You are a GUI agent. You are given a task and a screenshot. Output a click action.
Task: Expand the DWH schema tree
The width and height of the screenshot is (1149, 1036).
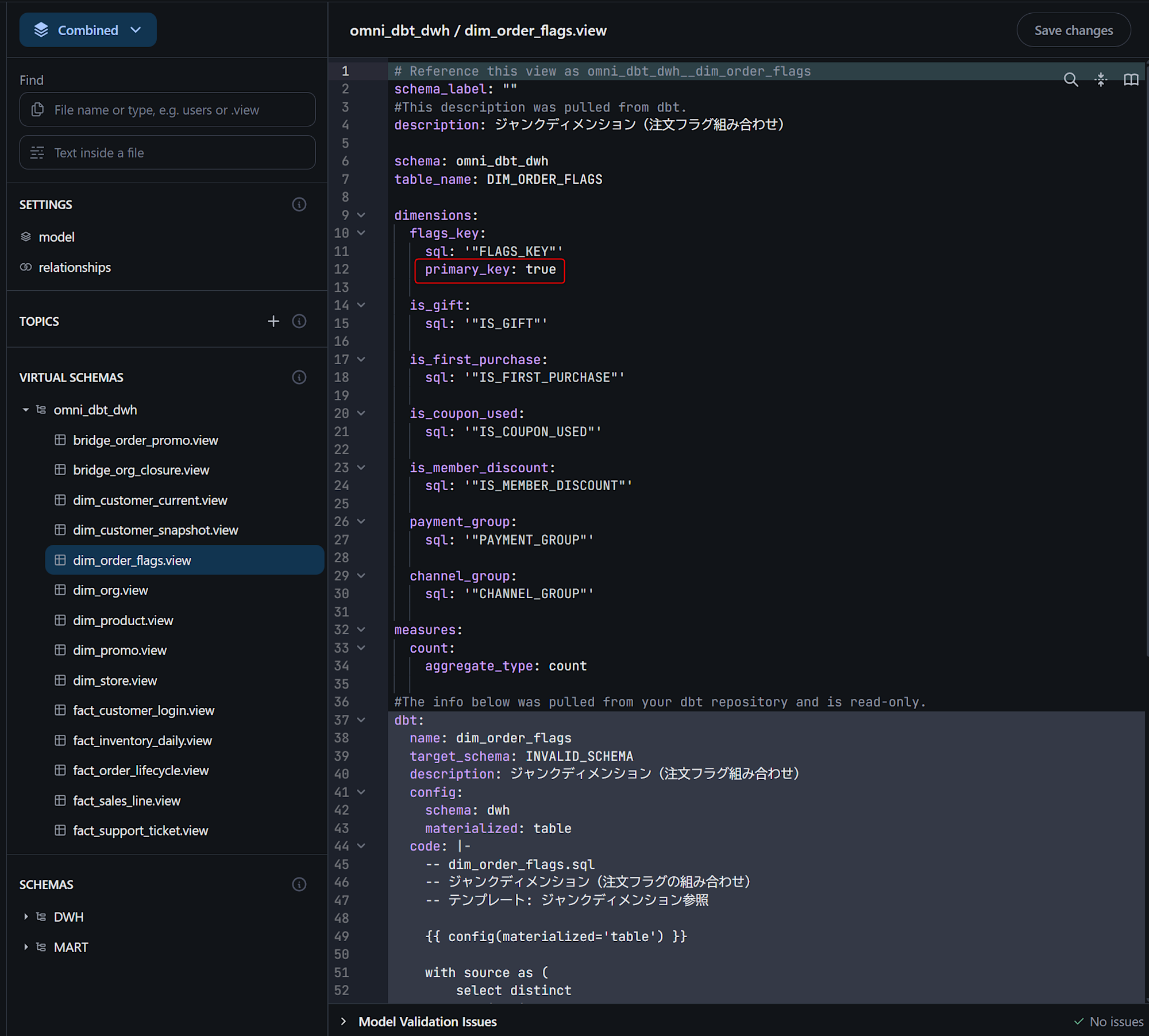pos(25,917)
